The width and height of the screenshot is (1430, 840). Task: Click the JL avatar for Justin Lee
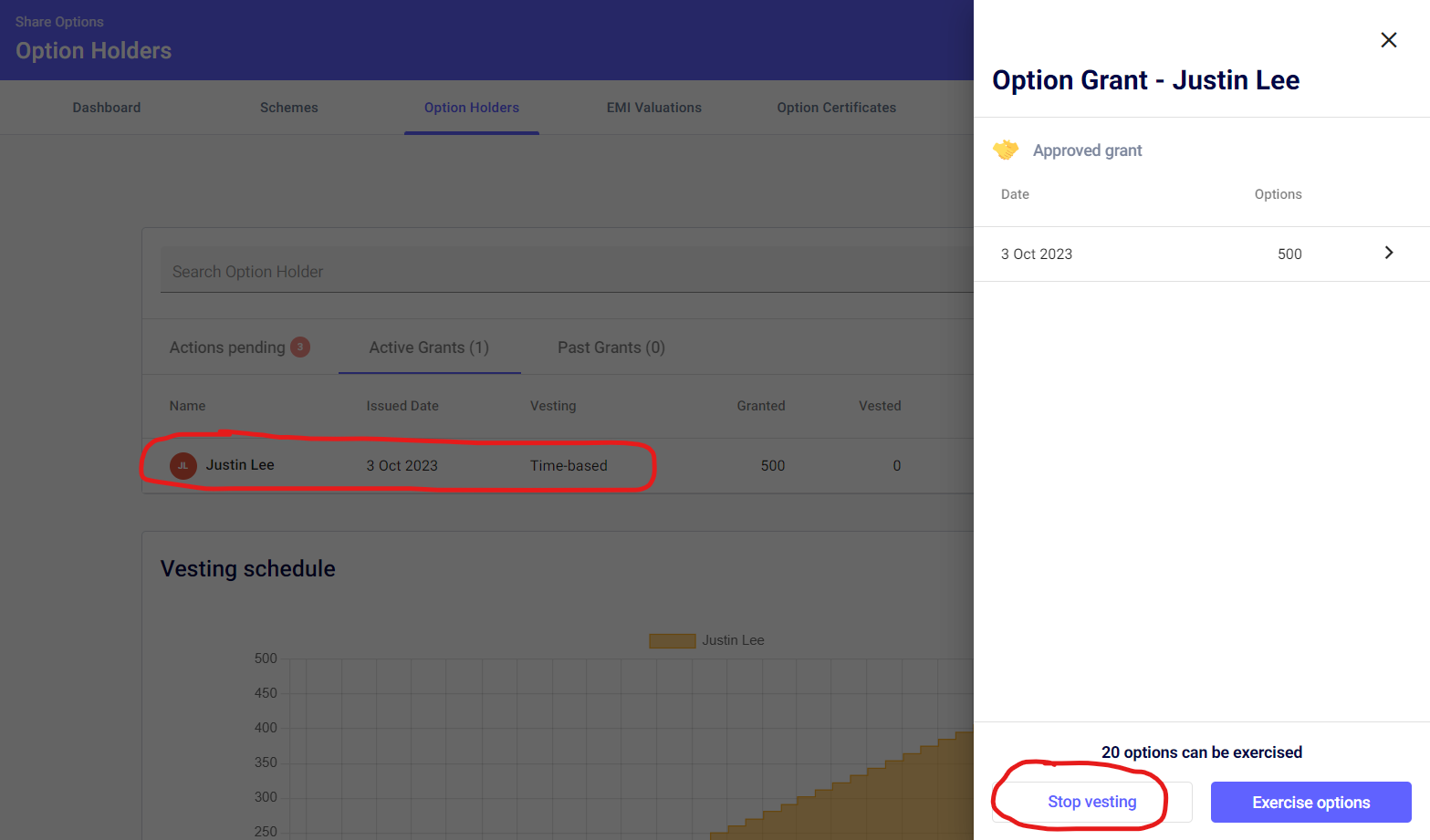pos(183,465)
